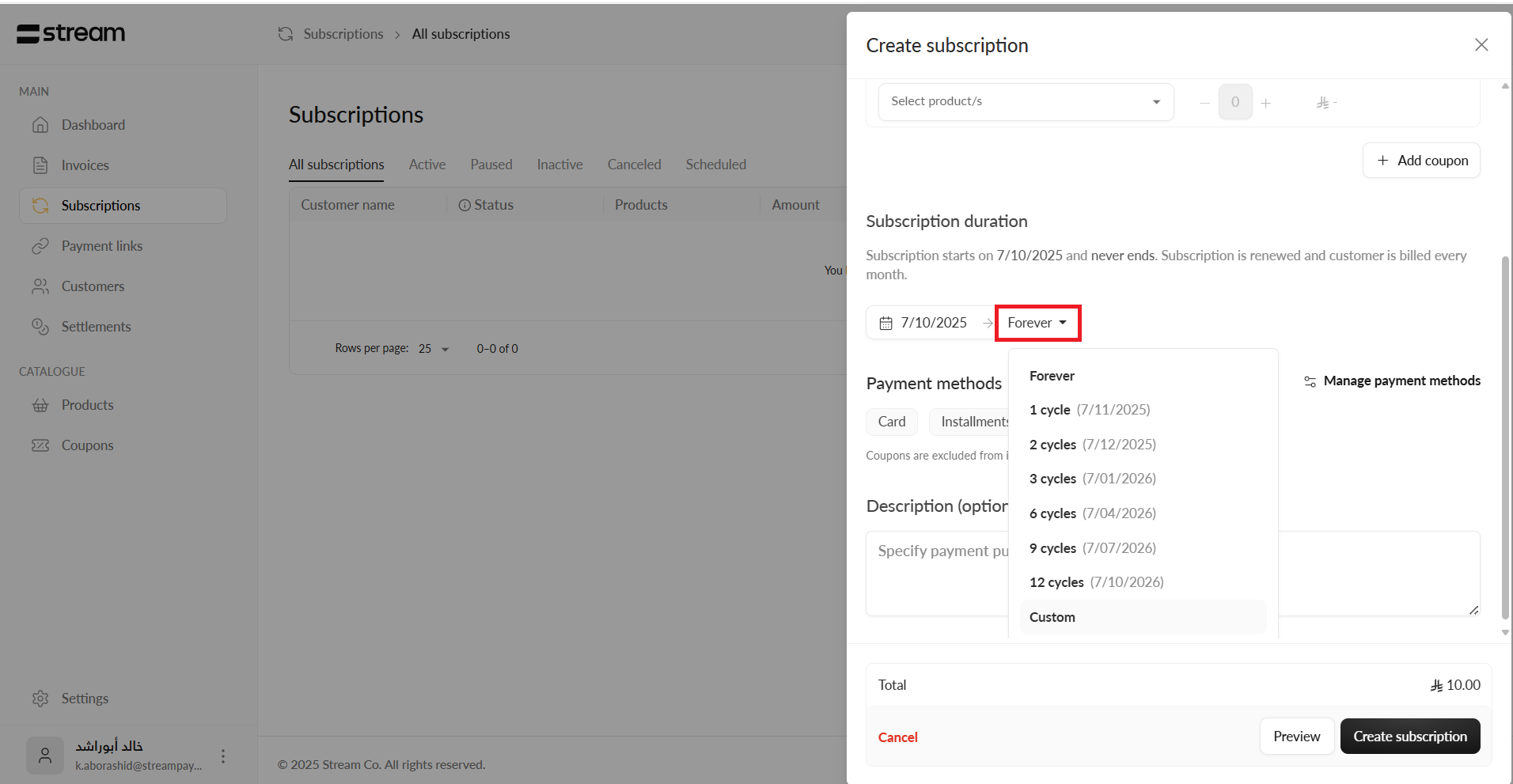The height and width of the screenshot is (784, 1513).
Task: Click the panel's vertical scrollbar
Action: point(1505,435)
